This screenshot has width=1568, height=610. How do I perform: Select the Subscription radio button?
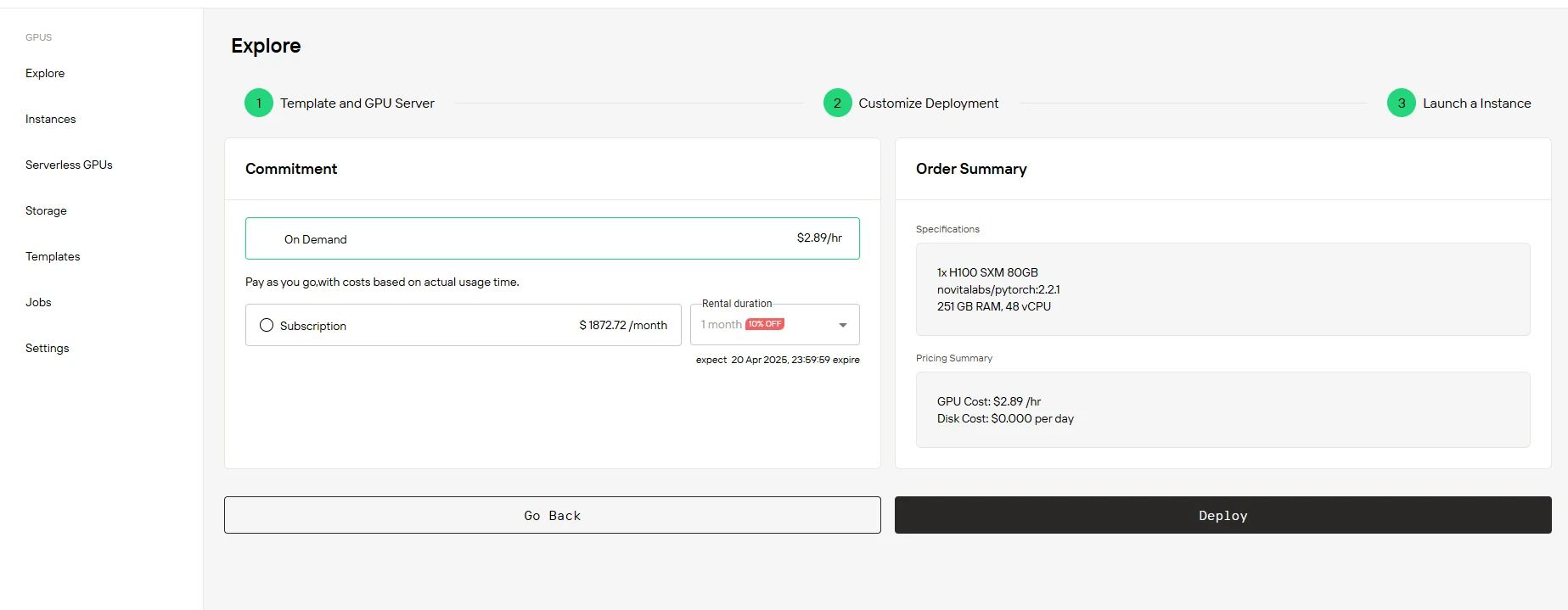pos(267,325)
